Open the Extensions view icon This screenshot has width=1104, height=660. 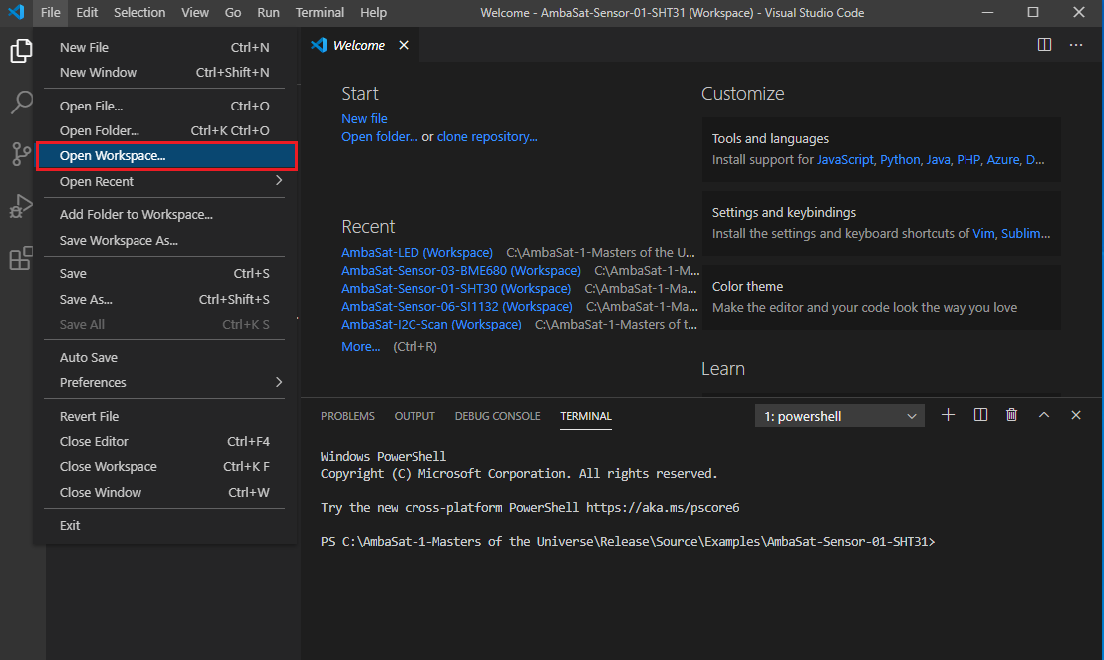(x=21, y=258)
